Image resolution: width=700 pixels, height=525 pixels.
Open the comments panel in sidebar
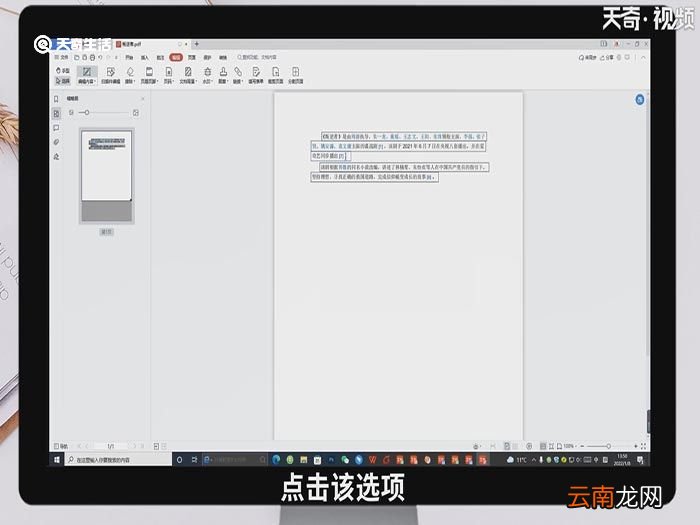56,128
